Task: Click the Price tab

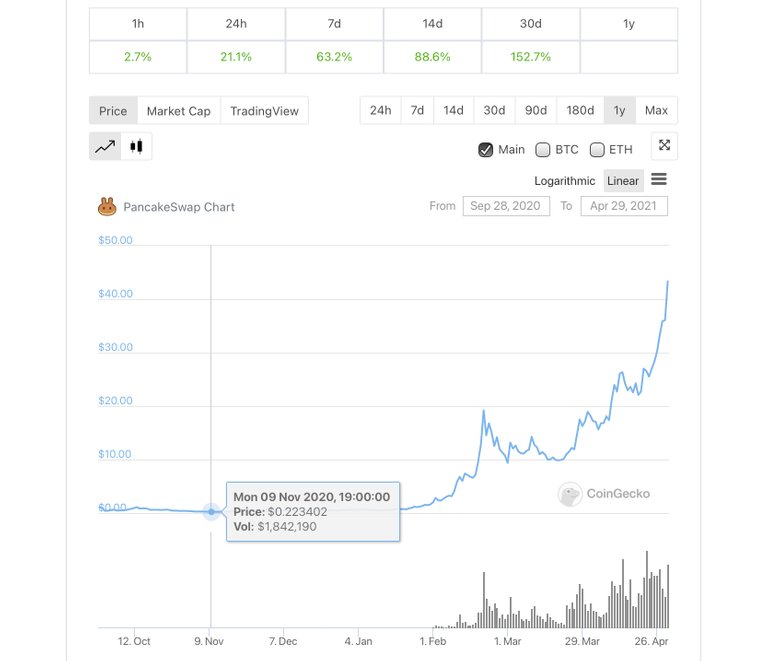Action: [x=113, y=111]
